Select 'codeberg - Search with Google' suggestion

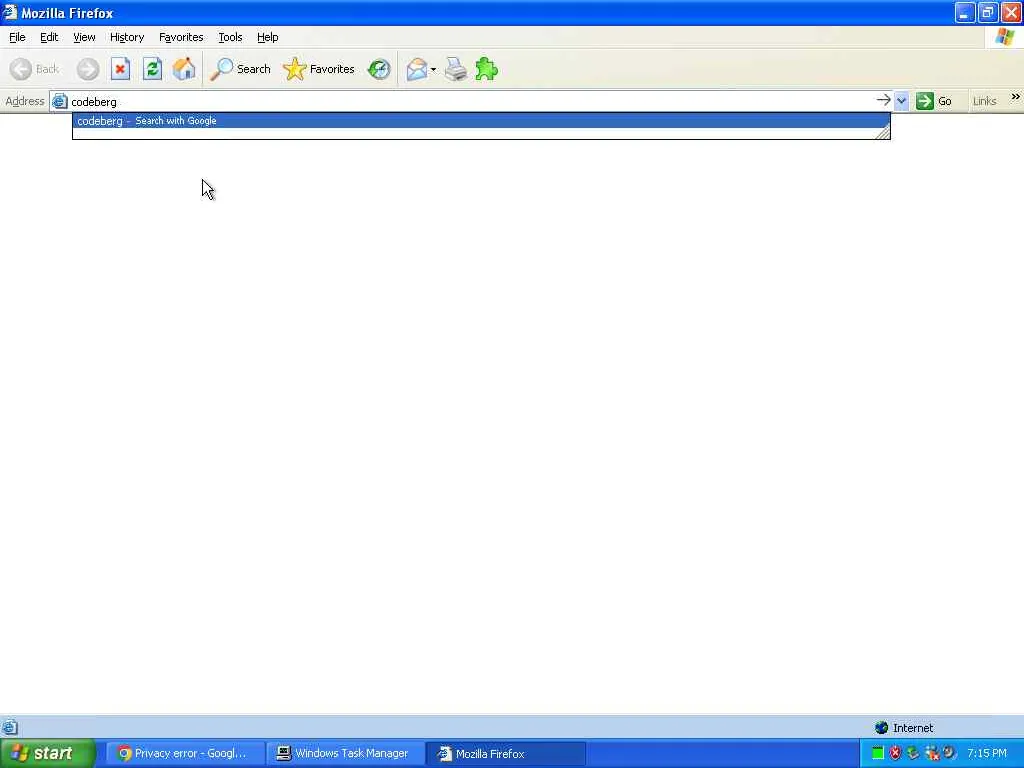[x=481, y=121]
